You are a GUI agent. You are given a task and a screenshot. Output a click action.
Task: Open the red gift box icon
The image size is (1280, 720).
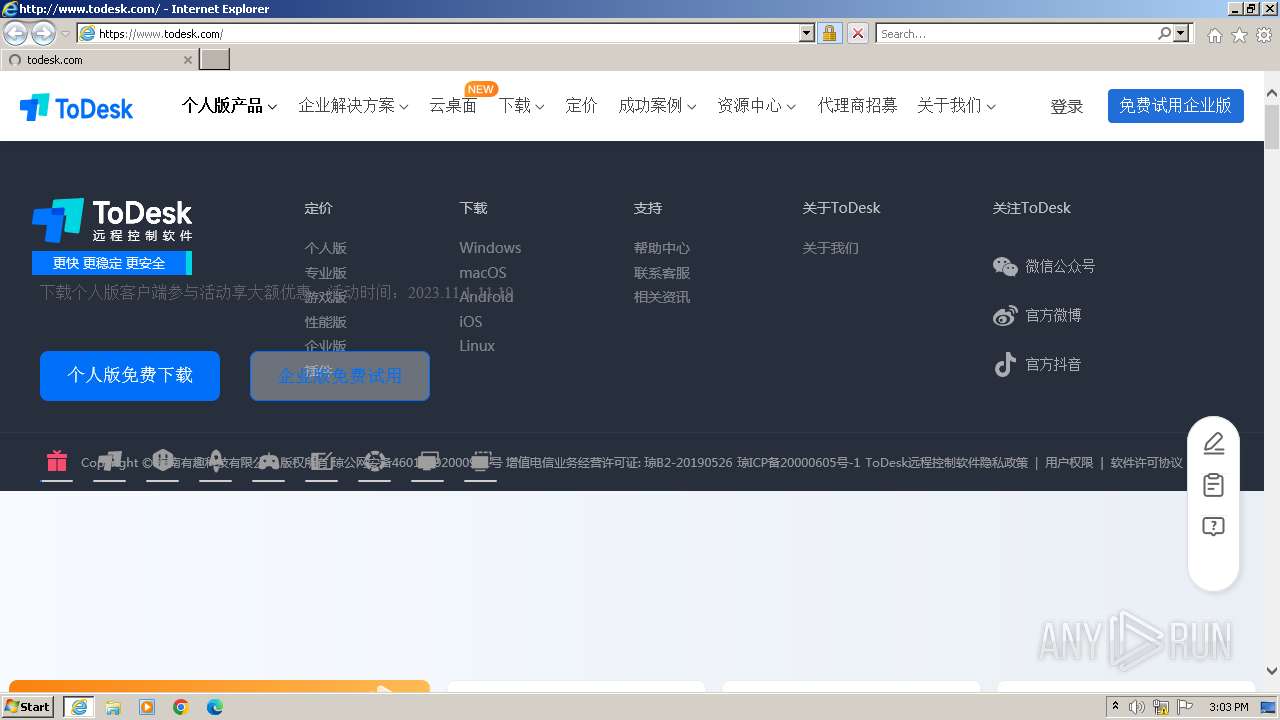pos(57,461)
